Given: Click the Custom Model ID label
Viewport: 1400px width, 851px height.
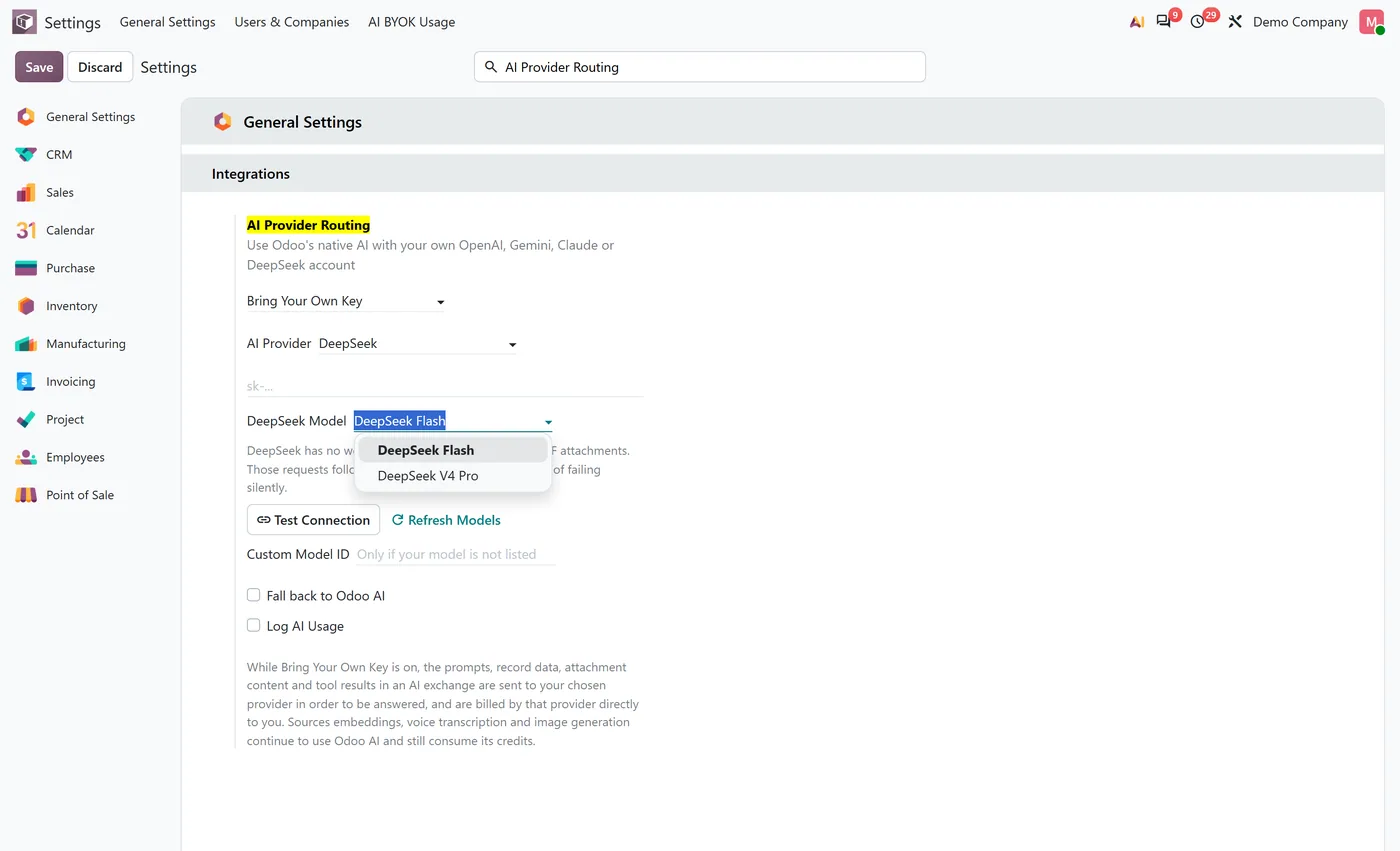Looking at the screenshot, I should [298, 554].
